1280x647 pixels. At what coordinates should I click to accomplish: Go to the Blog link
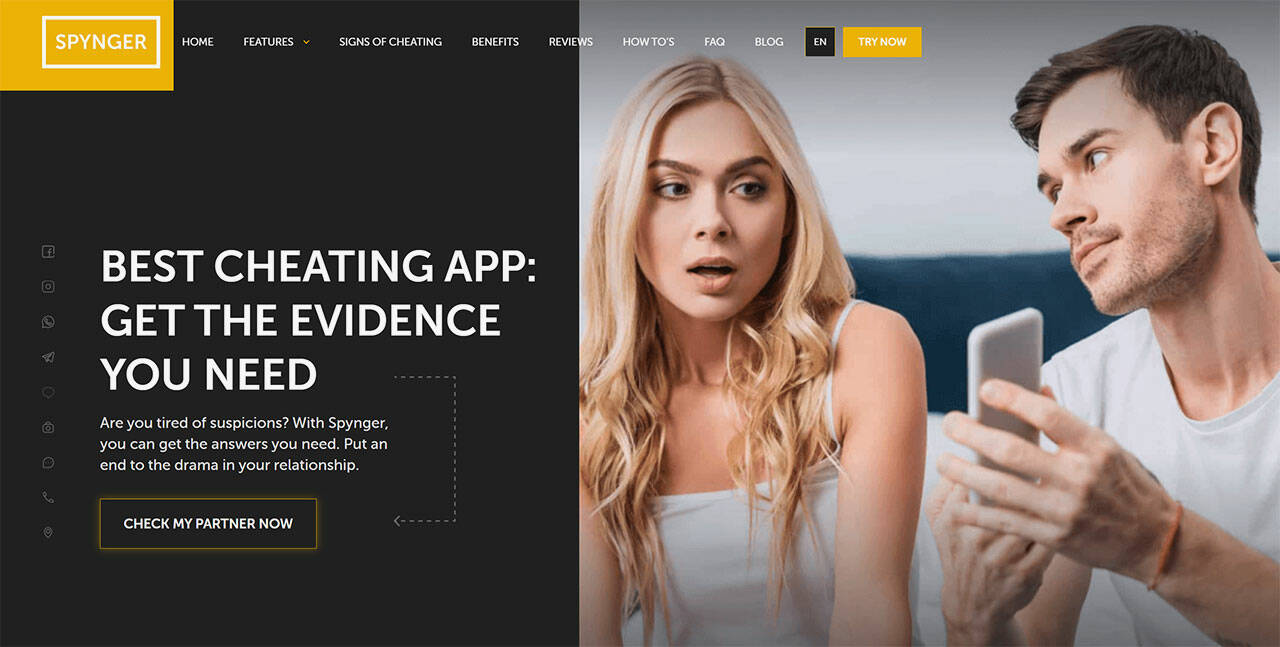pyautogui.click(x=769, y=42)
